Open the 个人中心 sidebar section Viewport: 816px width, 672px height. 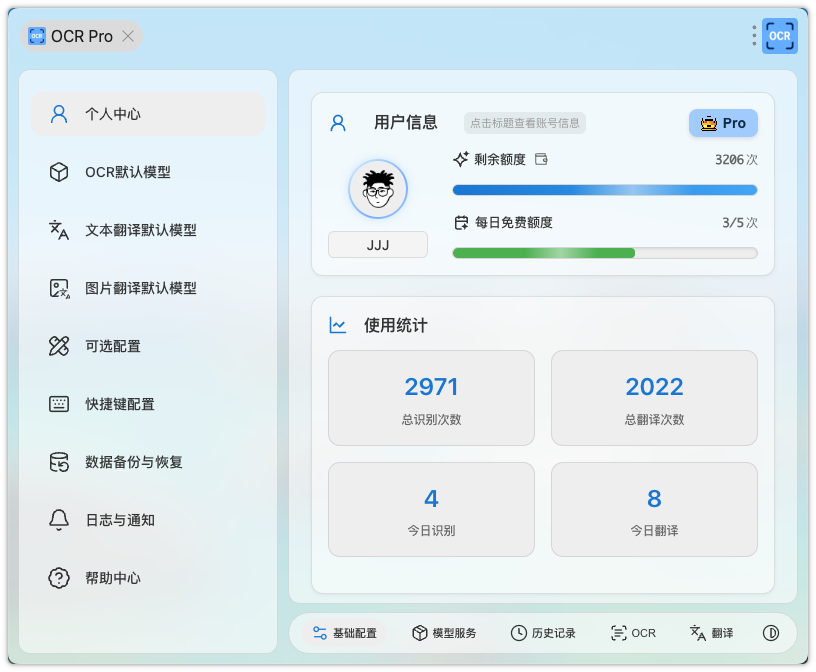148,114
